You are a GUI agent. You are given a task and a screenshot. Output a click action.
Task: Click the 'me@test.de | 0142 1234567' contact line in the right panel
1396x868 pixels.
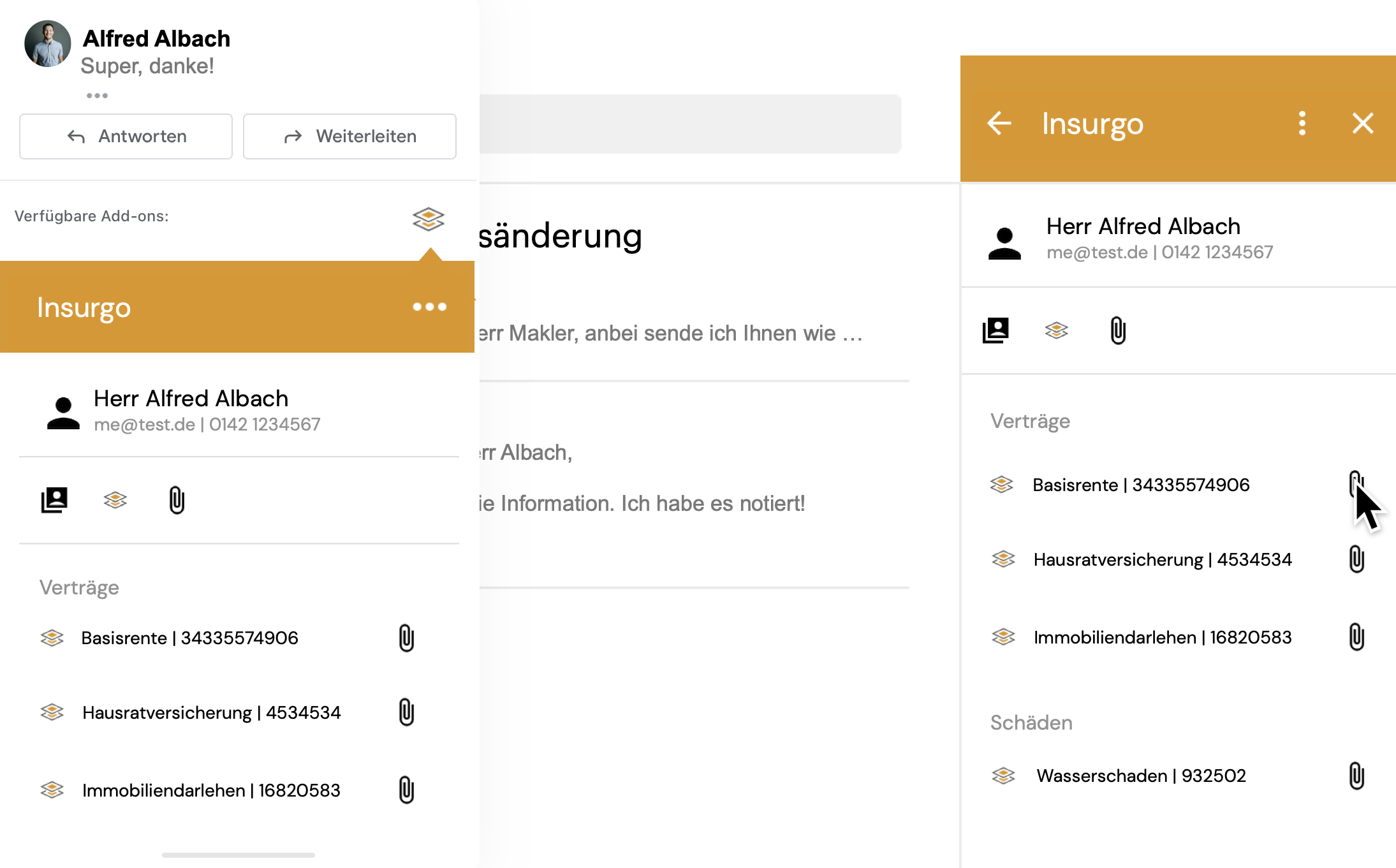[1160, 253]
